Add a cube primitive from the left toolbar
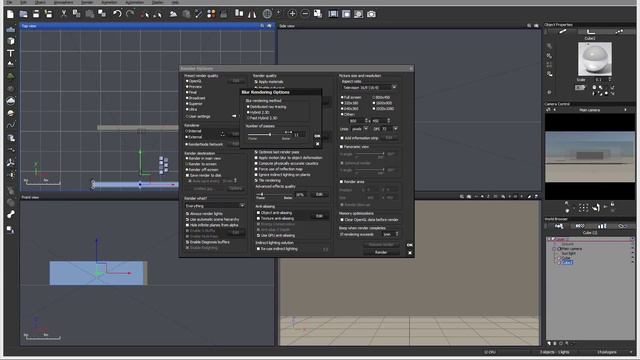This screenshot has width=640, height=360. click(11, 41)
